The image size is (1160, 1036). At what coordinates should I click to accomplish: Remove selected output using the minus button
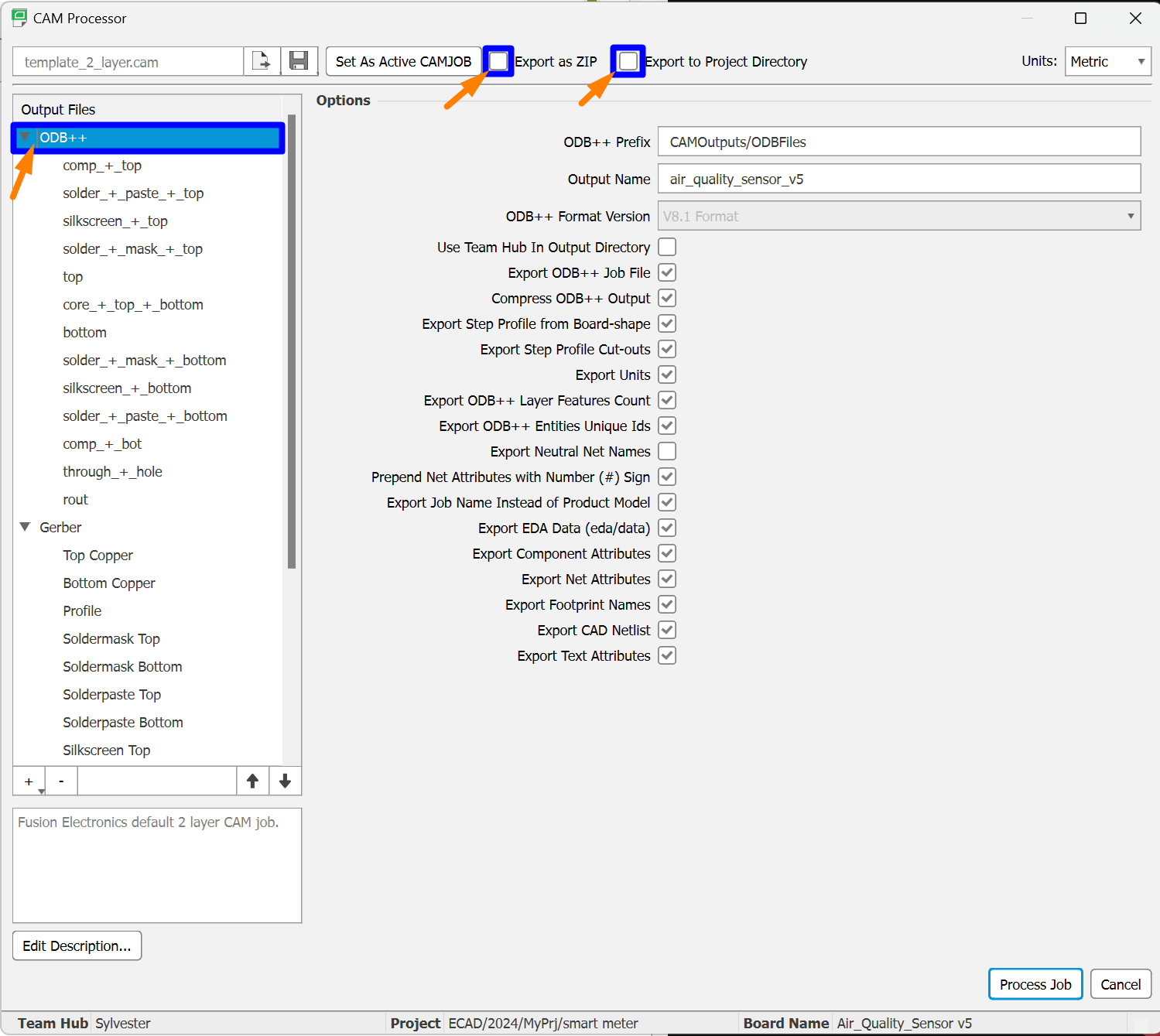[x=61, y=781]
